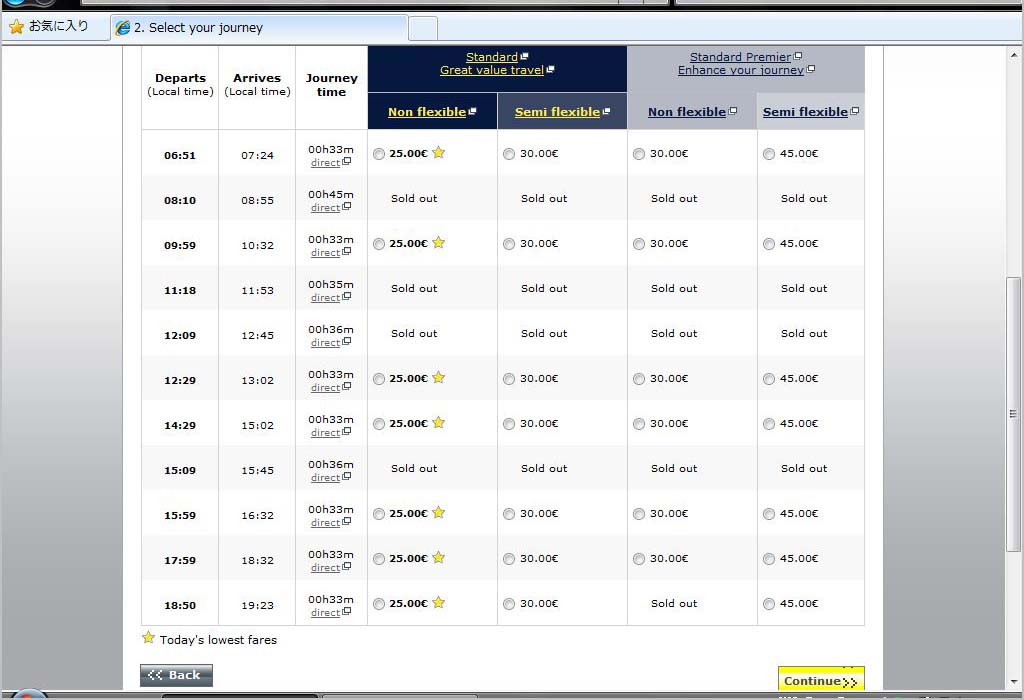Select 45.00€ Premier semi flexible for 17:59
The height and width of the screenshot is (700, 1024).
769,559
